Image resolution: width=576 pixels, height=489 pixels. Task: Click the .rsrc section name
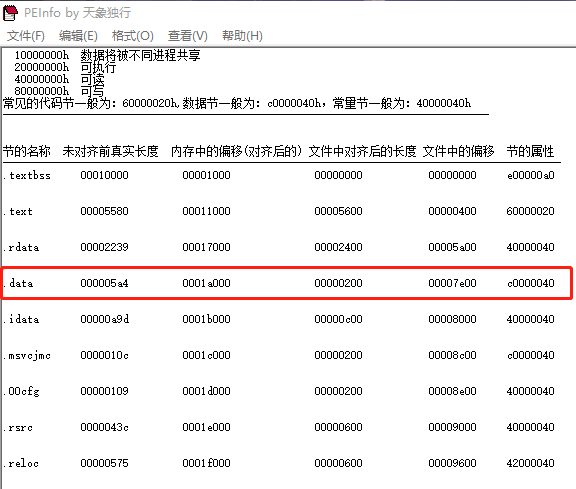pyautogui.click(x=18, y=427)
